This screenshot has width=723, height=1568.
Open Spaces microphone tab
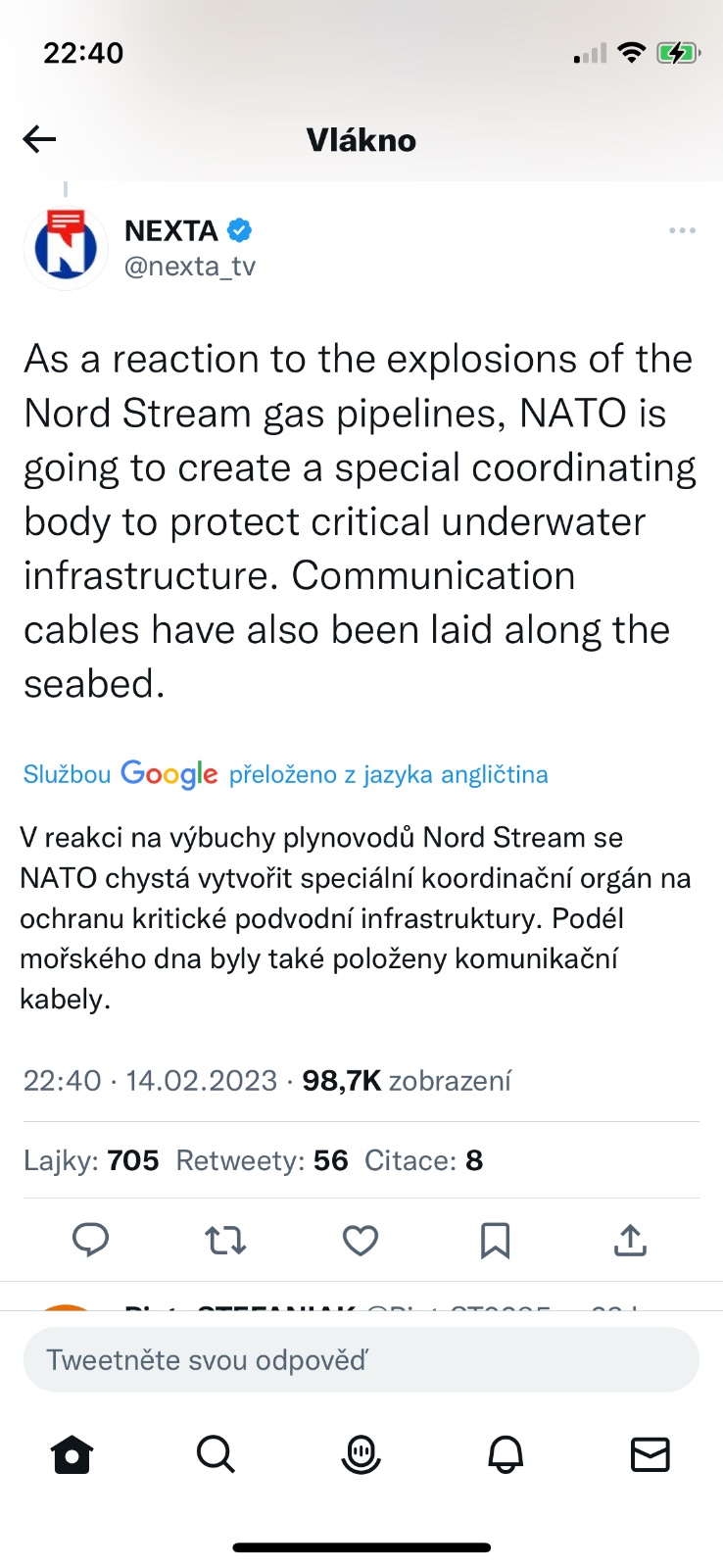point(361,1455)
